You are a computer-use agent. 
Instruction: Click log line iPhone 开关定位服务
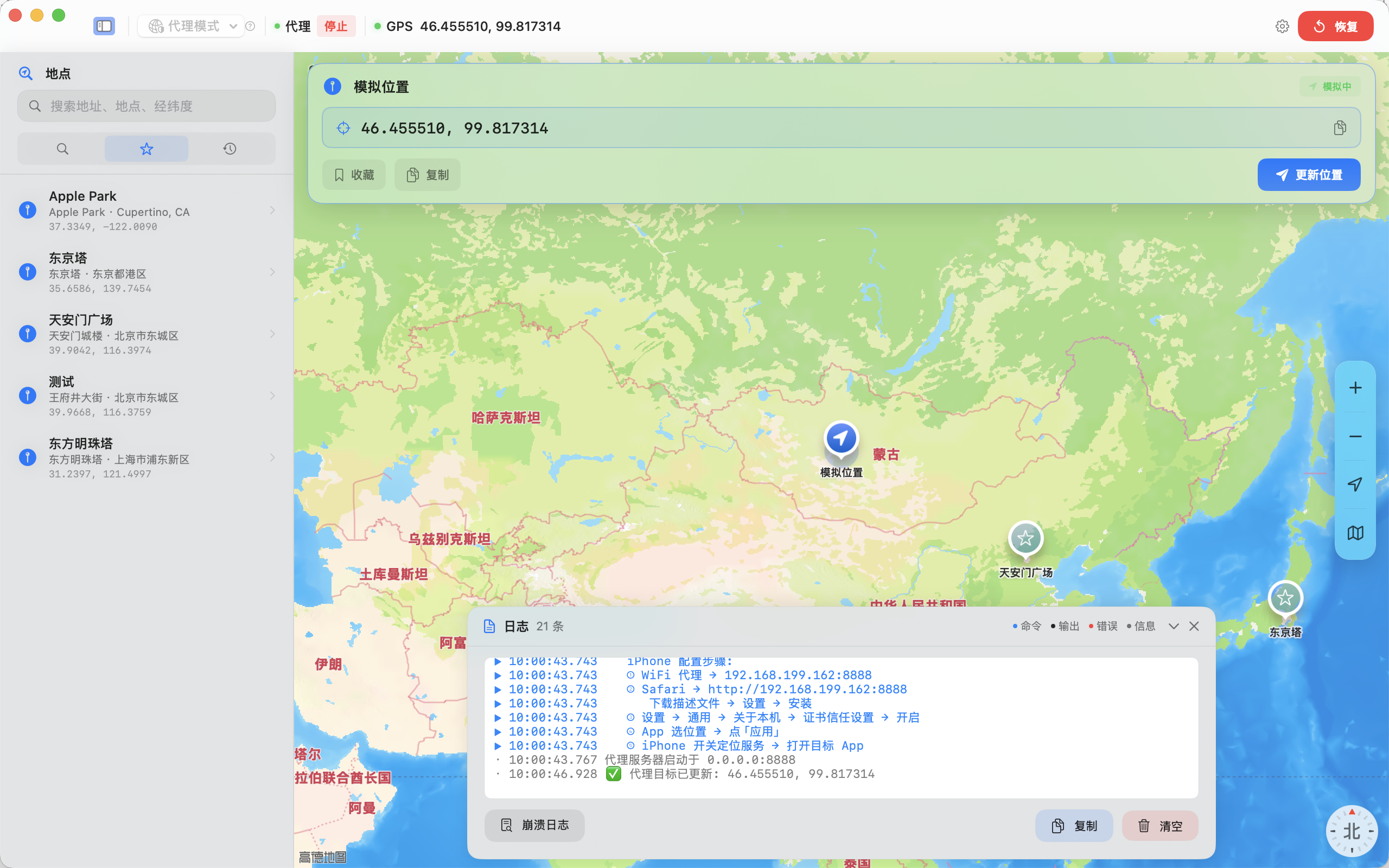pos(679,746)
